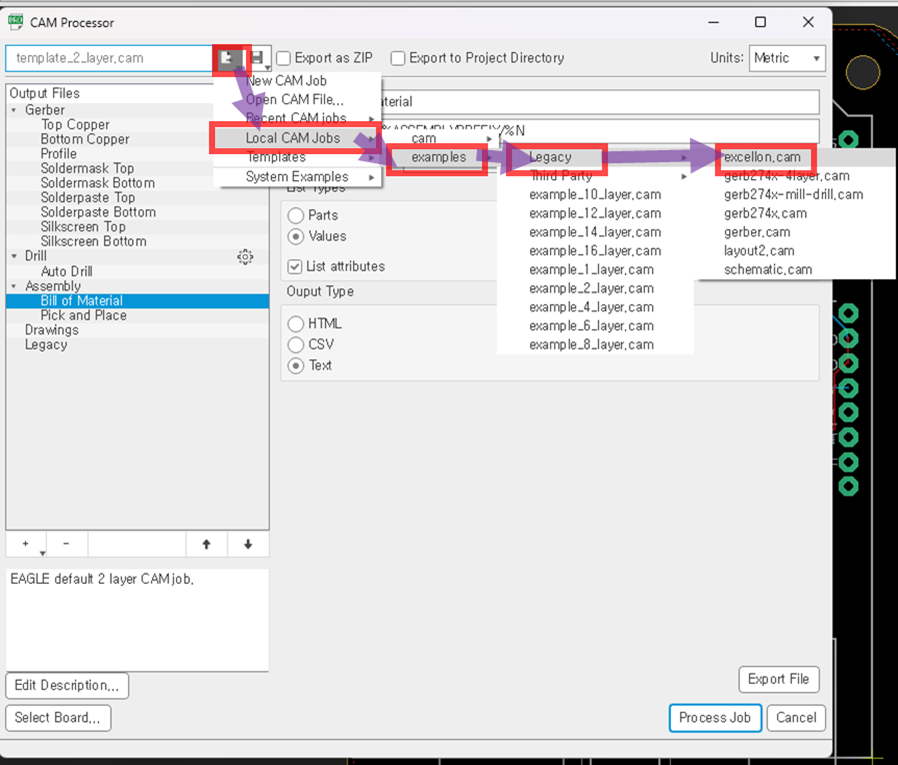Uncheck List attributes checkbox
The width and height of the screenshot is (898, 765).
pyautogui.click(x=295, y=267)
